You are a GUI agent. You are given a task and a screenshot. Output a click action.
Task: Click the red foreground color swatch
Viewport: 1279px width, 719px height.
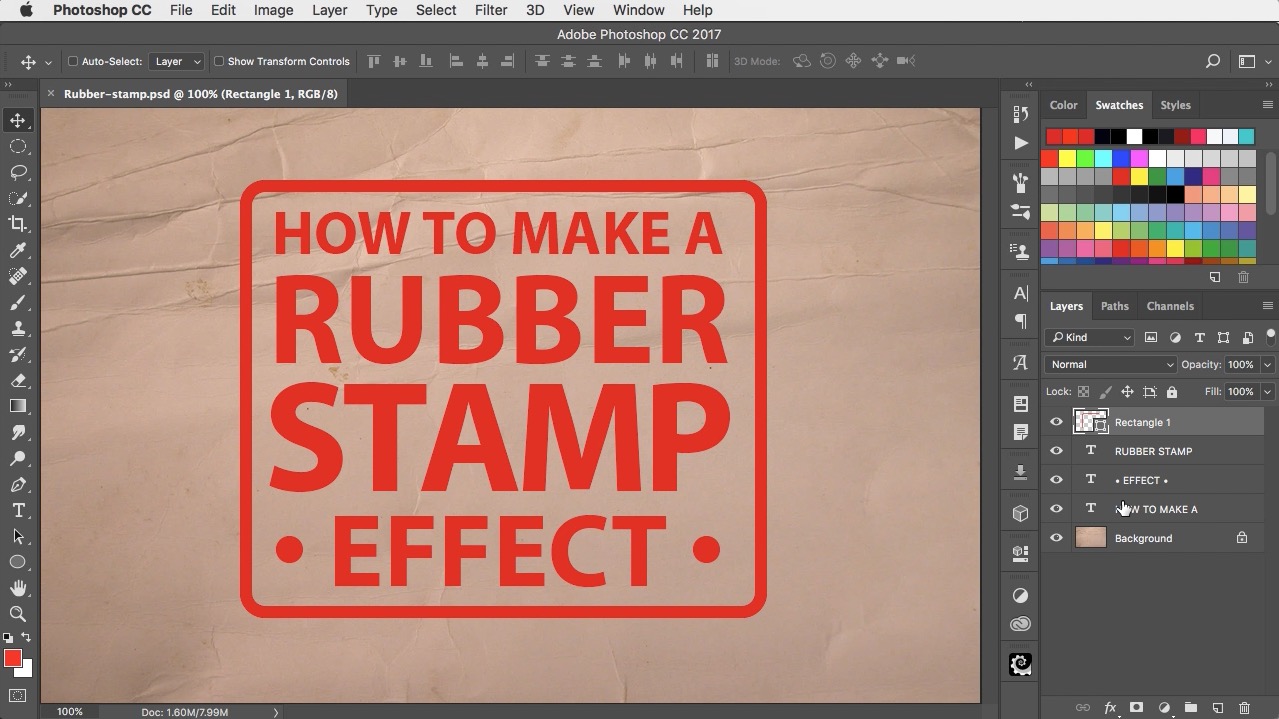pyautogui.click(x=12, y=658)
